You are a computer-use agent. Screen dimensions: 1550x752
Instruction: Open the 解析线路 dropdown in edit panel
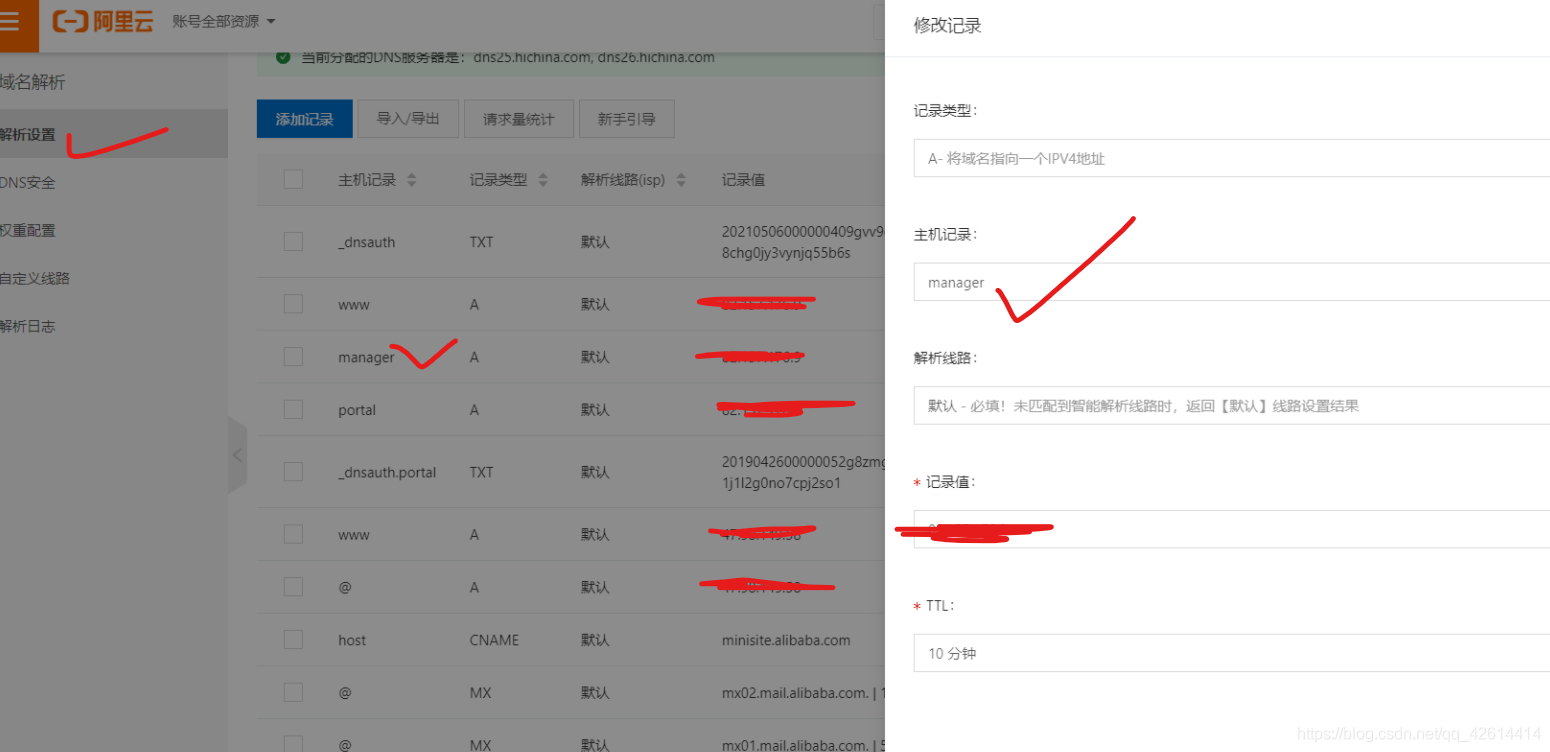1231,406
